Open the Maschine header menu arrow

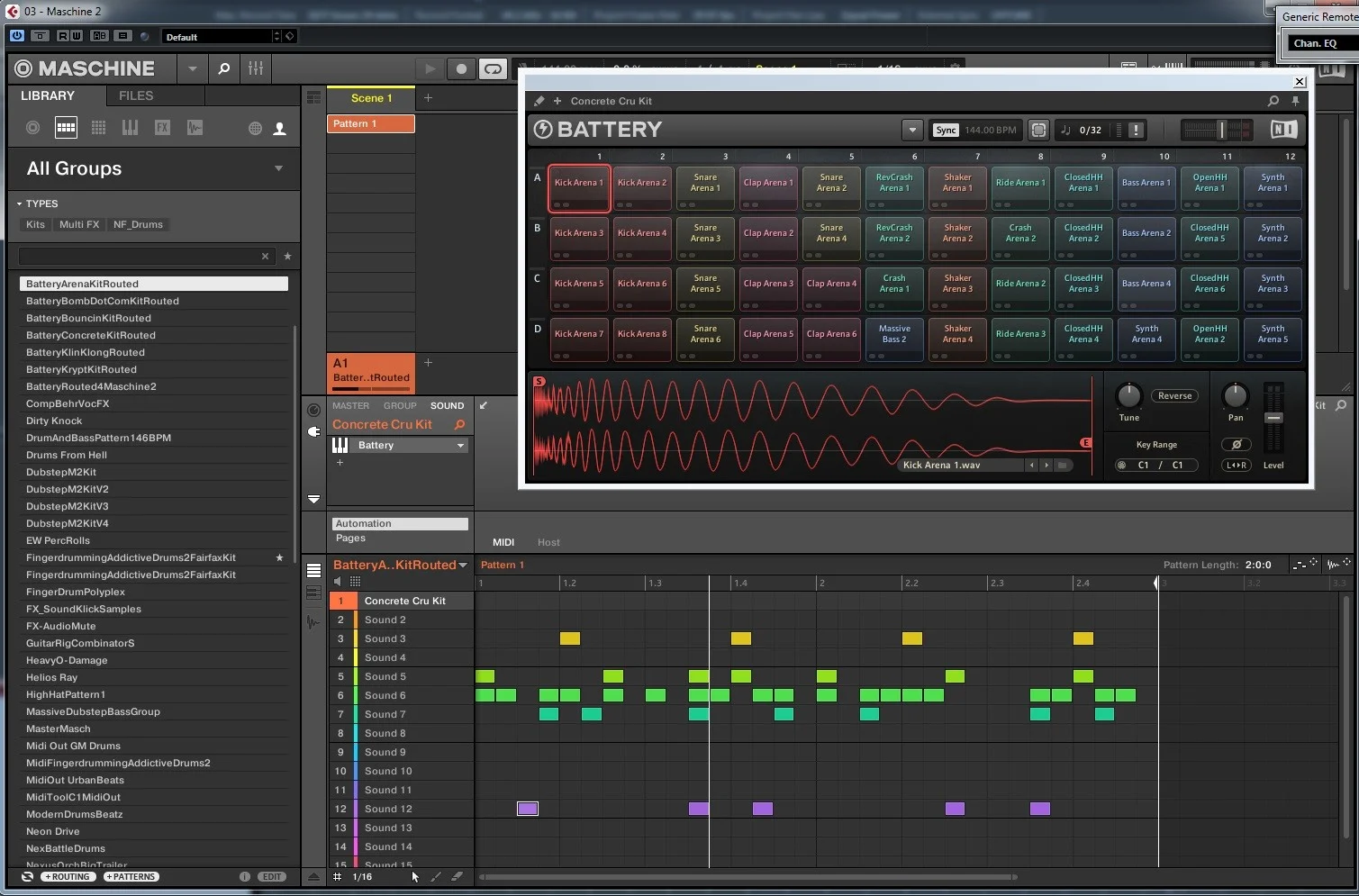click(192, 68)
